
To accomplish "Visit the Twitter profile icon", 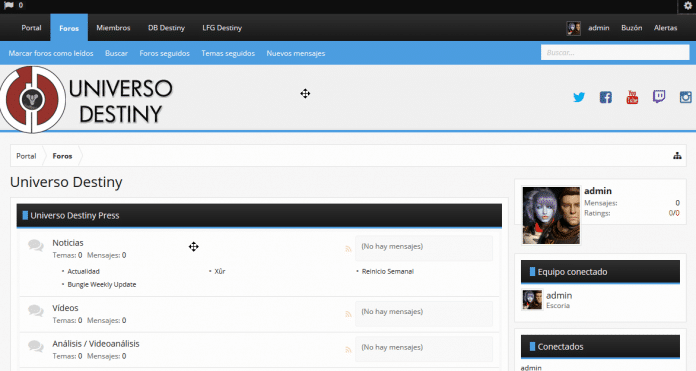I will click(579, 97).
